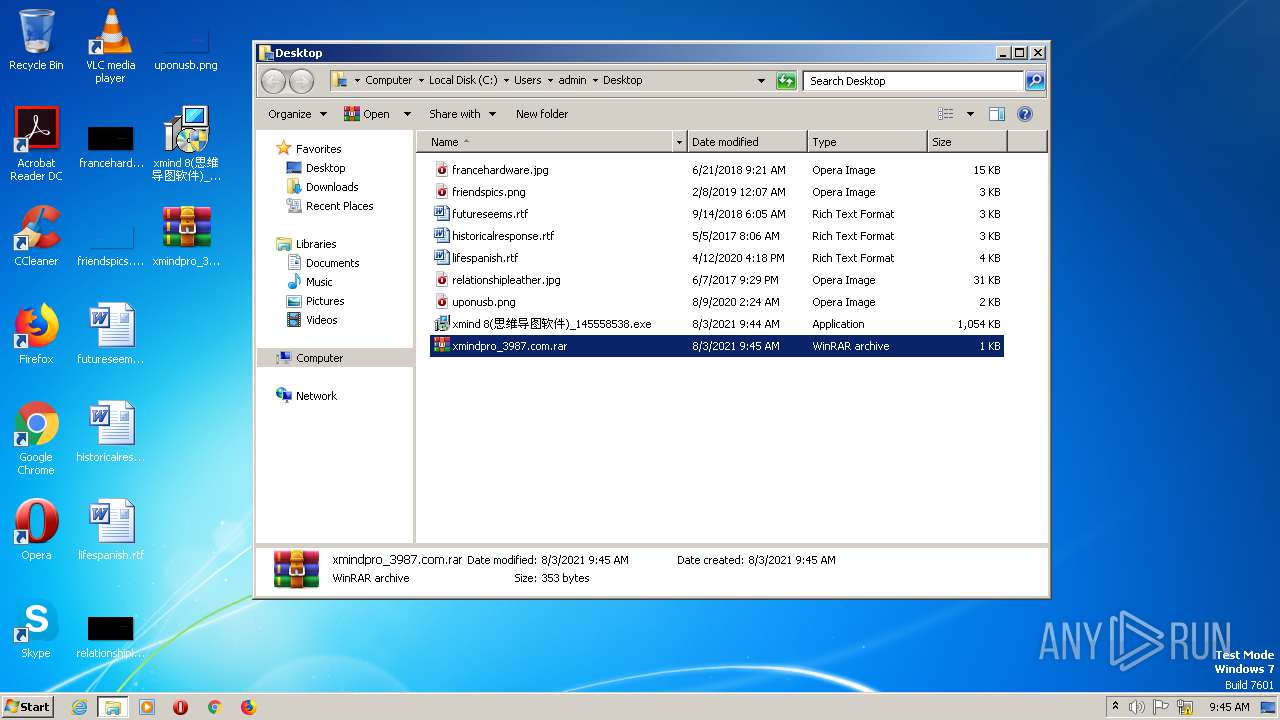Viewport: 1280px width, 720px height.
Task: Click the Firefox taskbar icon
Action: [x=248, y=707]
